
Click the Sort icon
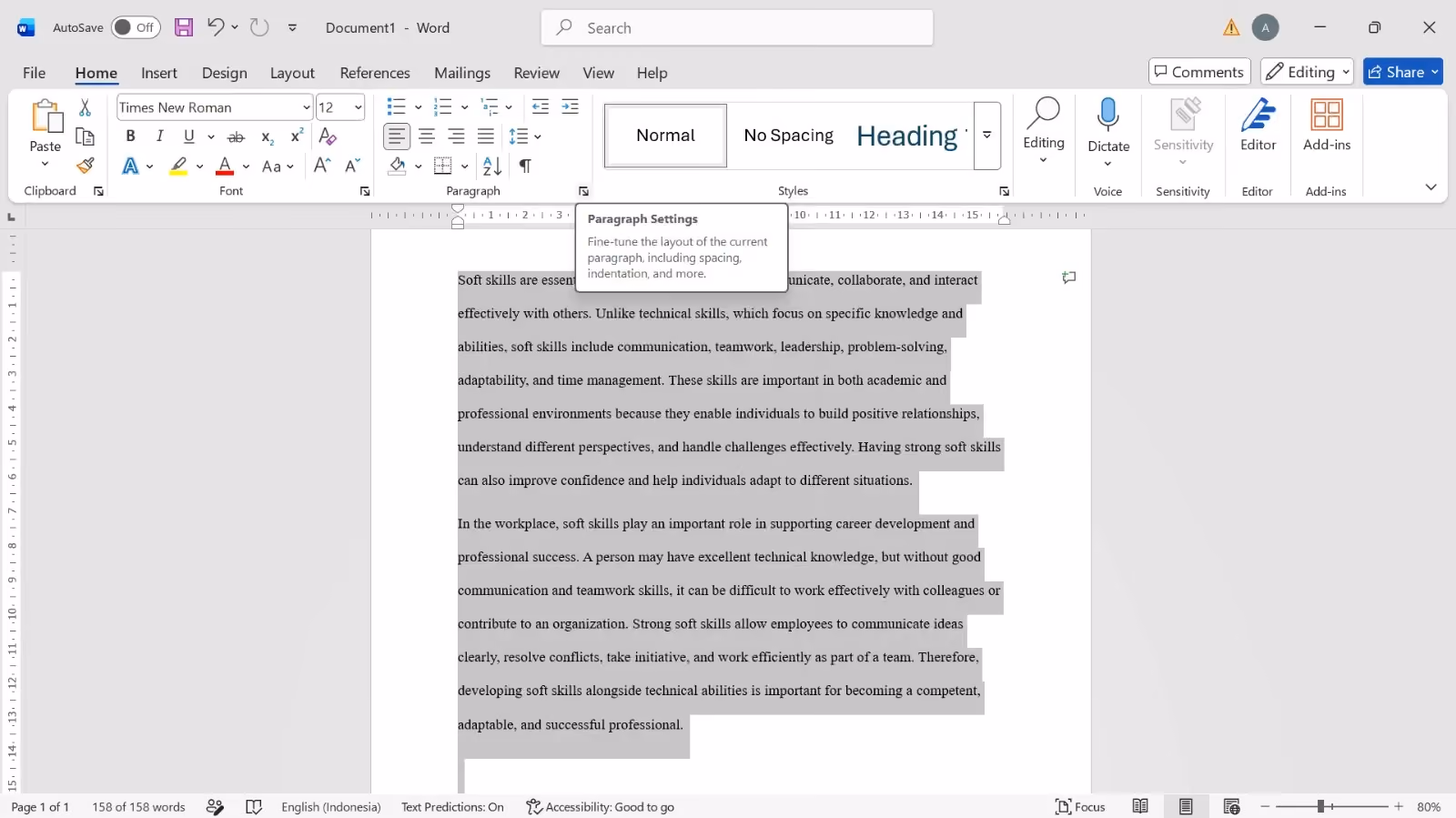click(492, 166)
